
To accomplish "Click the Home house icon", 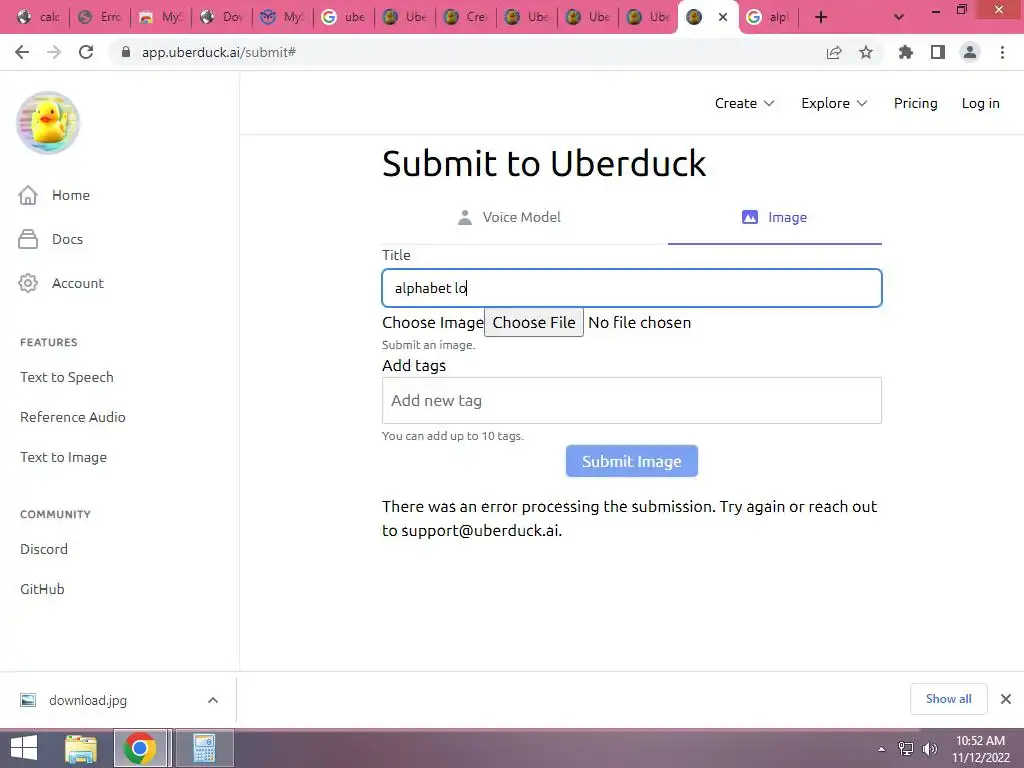I will pos(27,195).
